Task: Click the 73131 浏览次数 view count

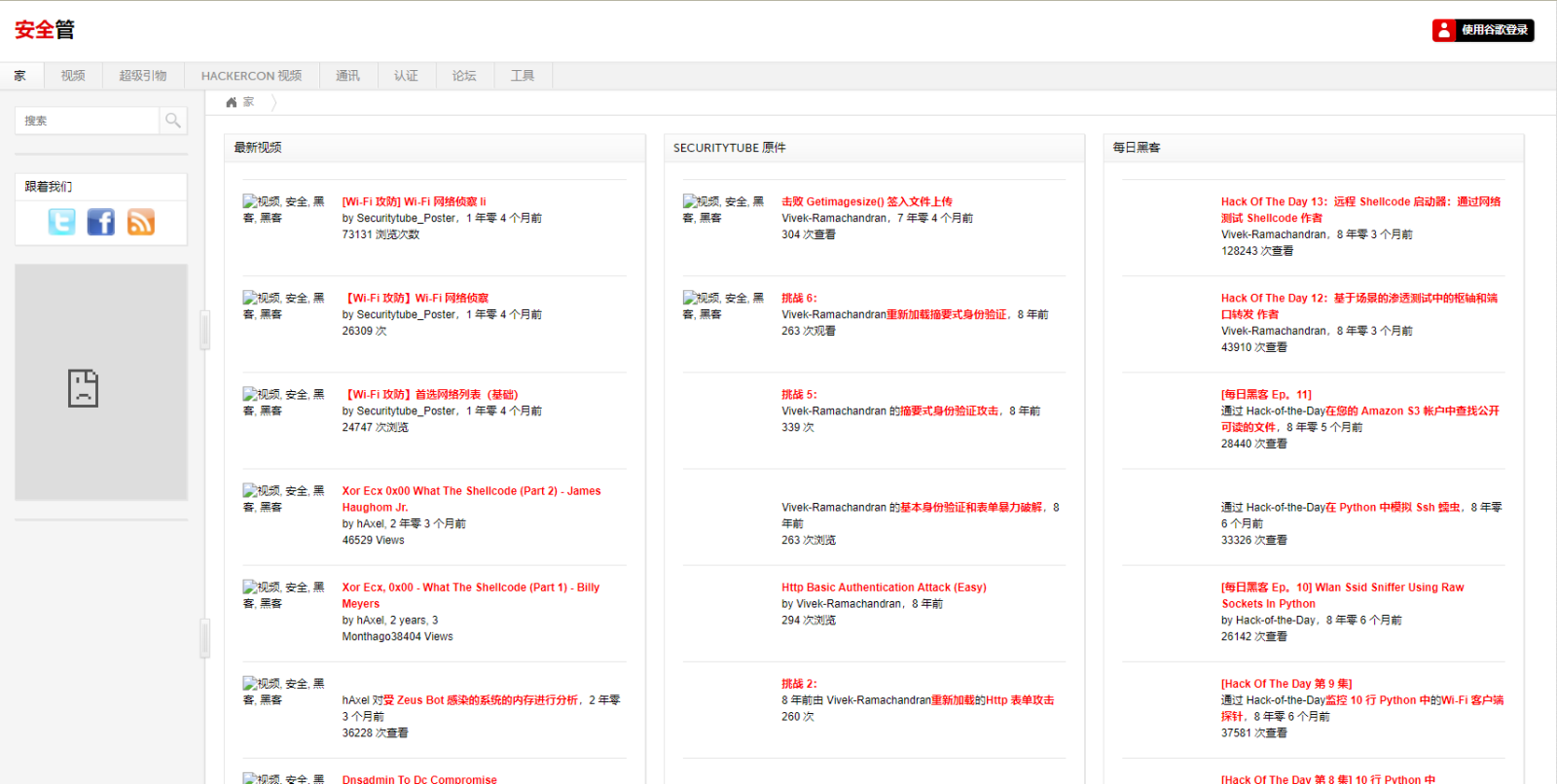Action: tap(380, 234)
